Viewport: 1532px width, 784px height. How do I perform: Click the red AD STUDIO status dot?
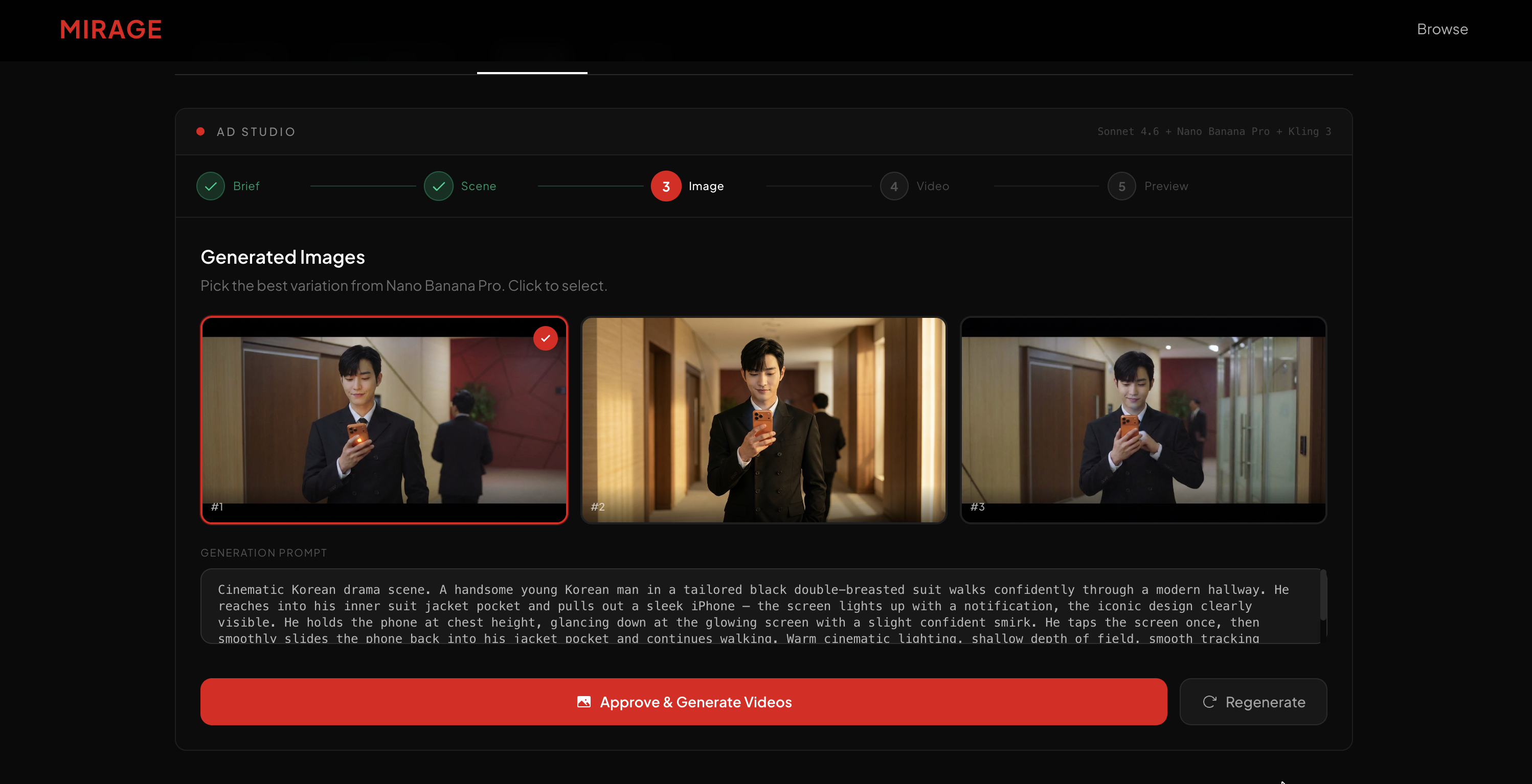[x=200, y=131]
